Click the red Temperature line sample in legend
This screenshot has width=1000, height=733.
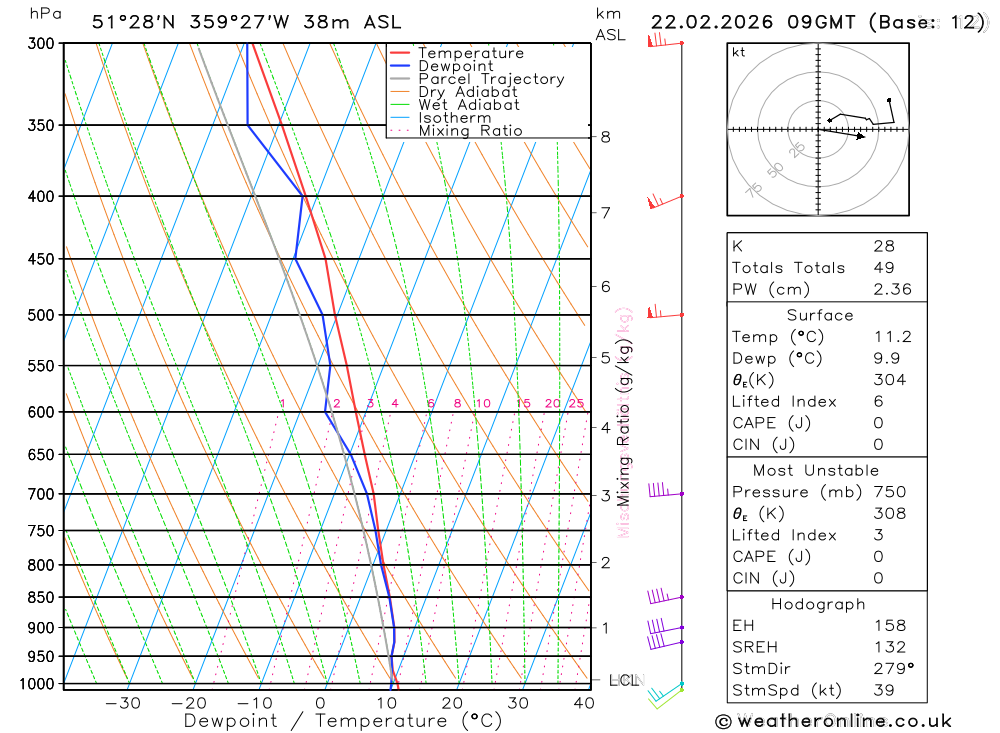pyautogui.click(x=399, y=53)
